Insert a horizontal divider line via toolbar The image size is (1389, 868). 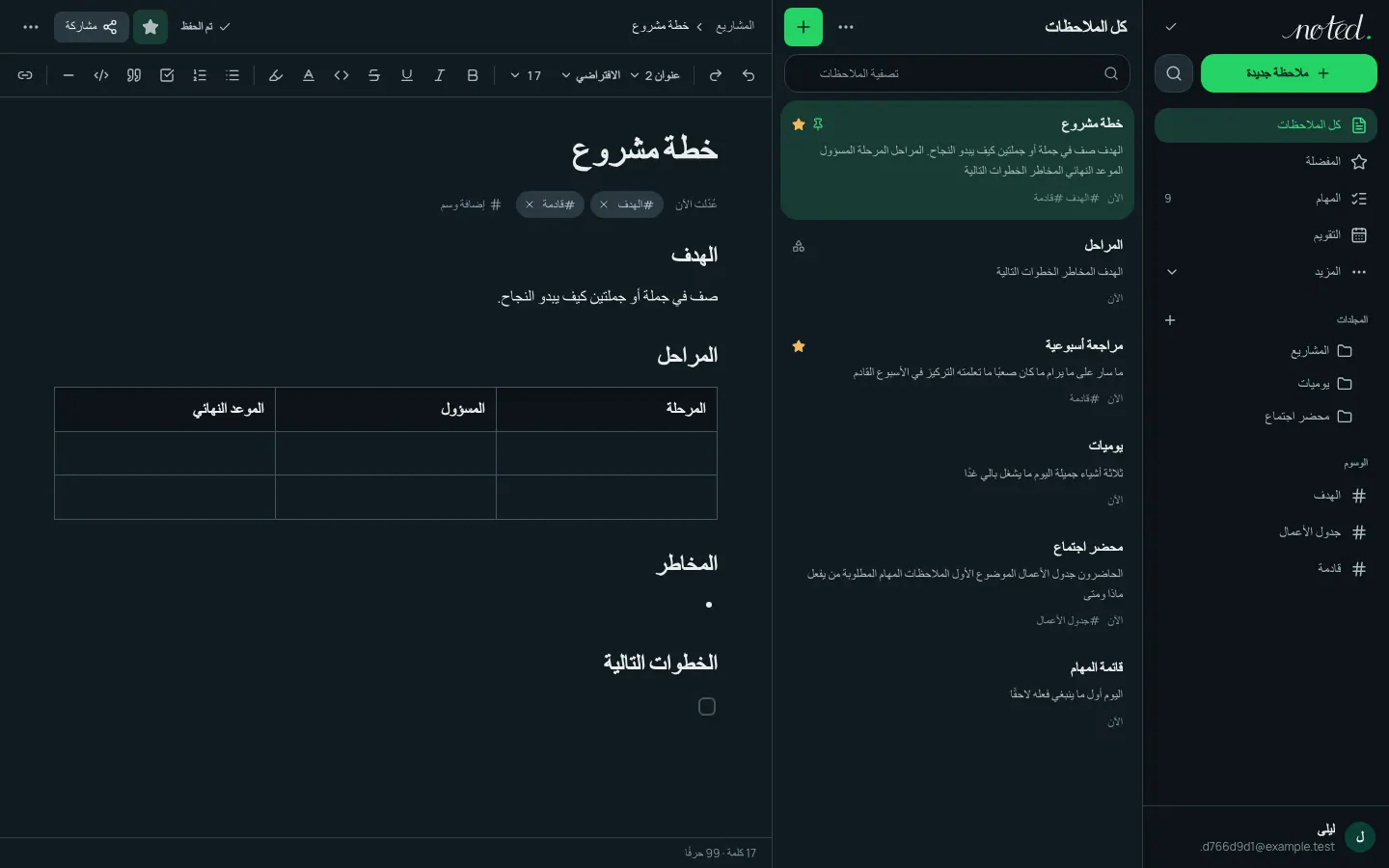tap(68, 75)
